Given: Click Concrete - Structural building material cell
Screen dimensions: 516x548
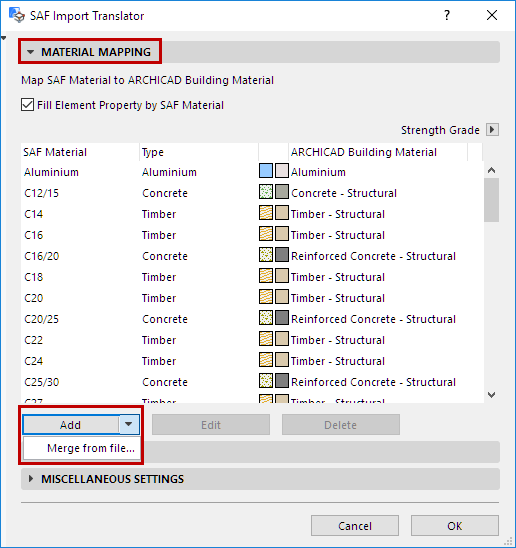Looking at the screenshot, I should pyautogui.click(x=344, y=193).
